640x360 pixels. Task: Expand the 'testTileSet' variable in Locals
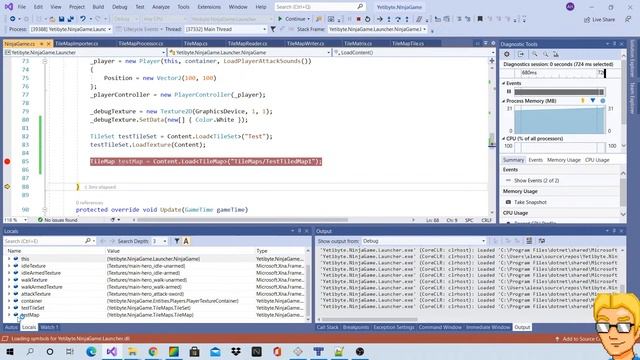tap(9, 308)
